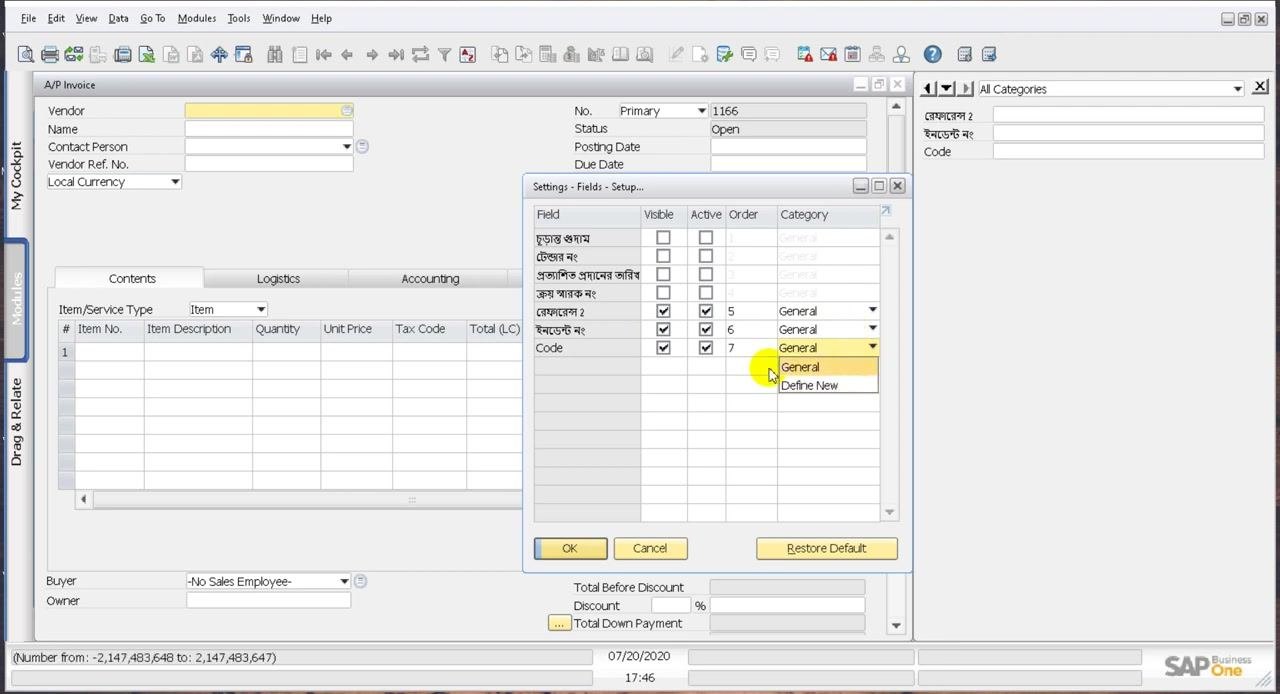Go to the First Data Record icon
This screenshot has width=1280, height=694.
323,55
